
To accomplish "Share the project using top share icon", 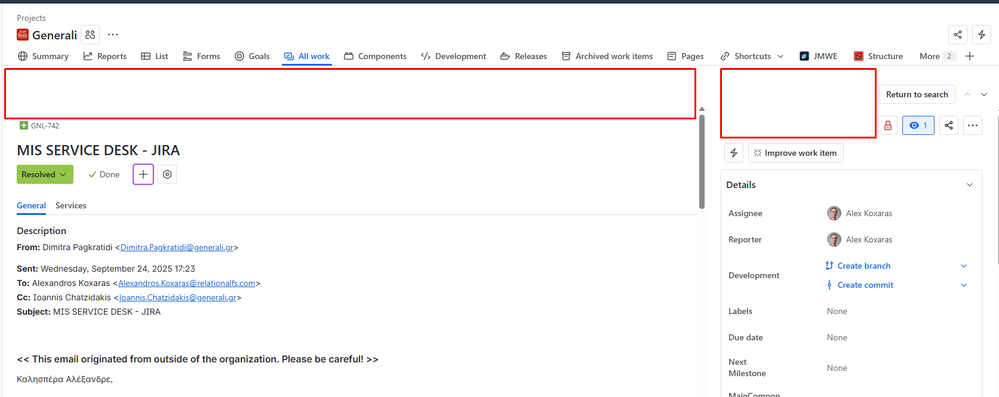I will point(958,35).
